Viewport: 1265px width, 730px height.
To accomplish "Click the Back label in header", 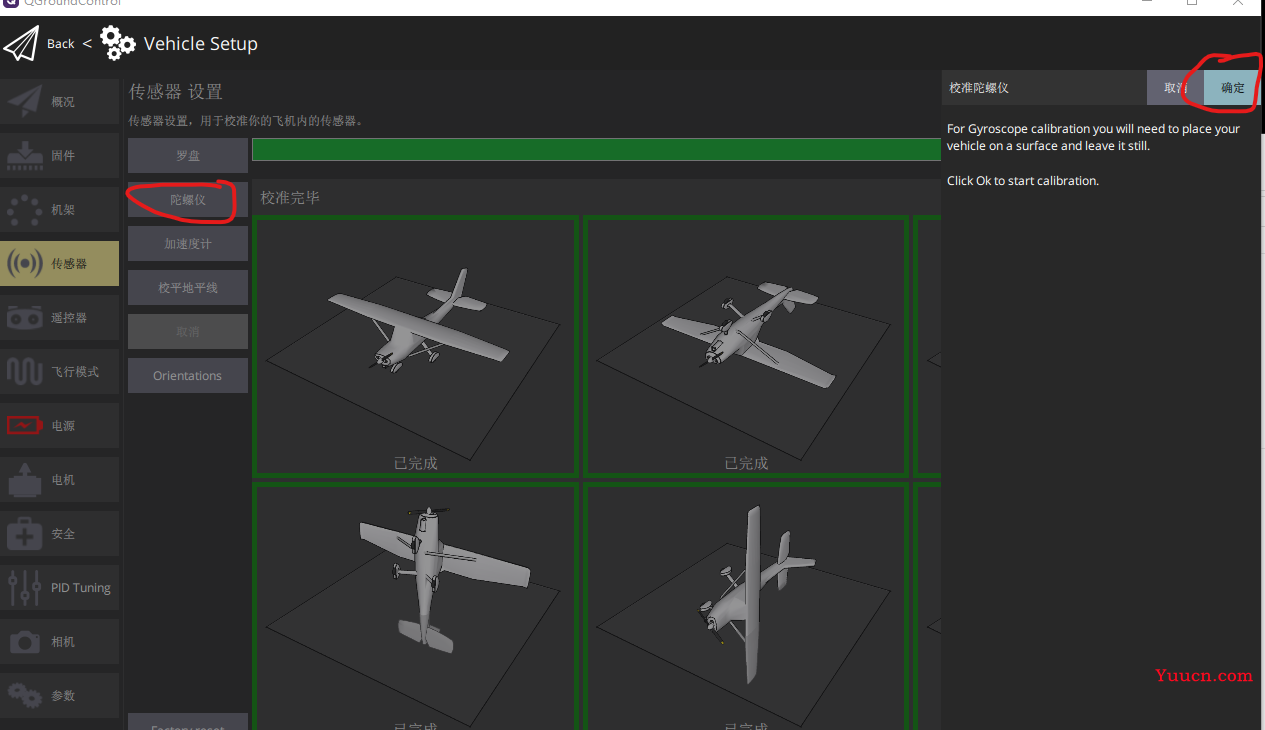I will pyautogui.click(x=61, y=44).
